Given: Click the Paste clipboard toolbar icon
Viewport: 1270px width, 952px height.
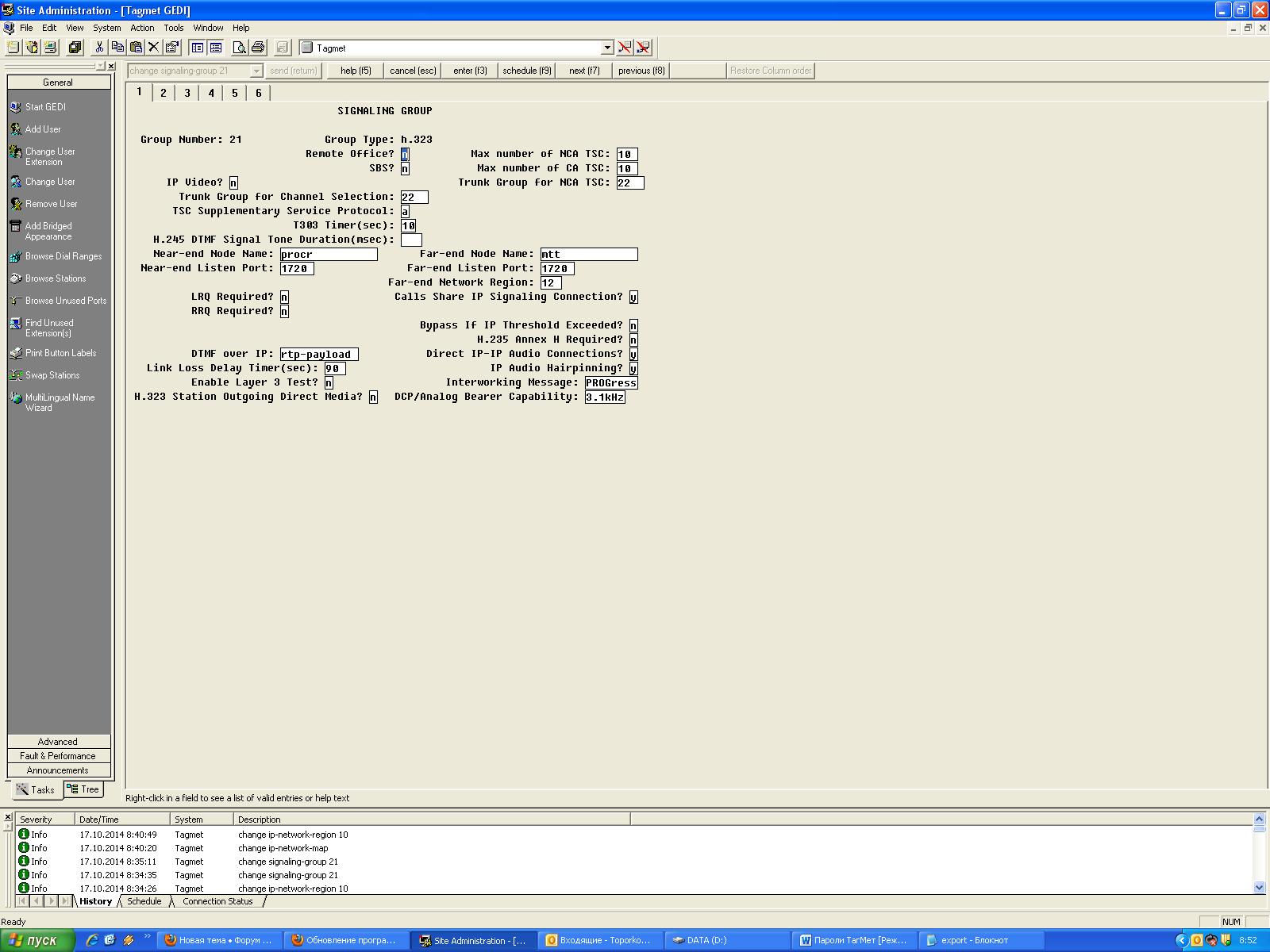Looking at the screenshot, I should coord(136,48).
